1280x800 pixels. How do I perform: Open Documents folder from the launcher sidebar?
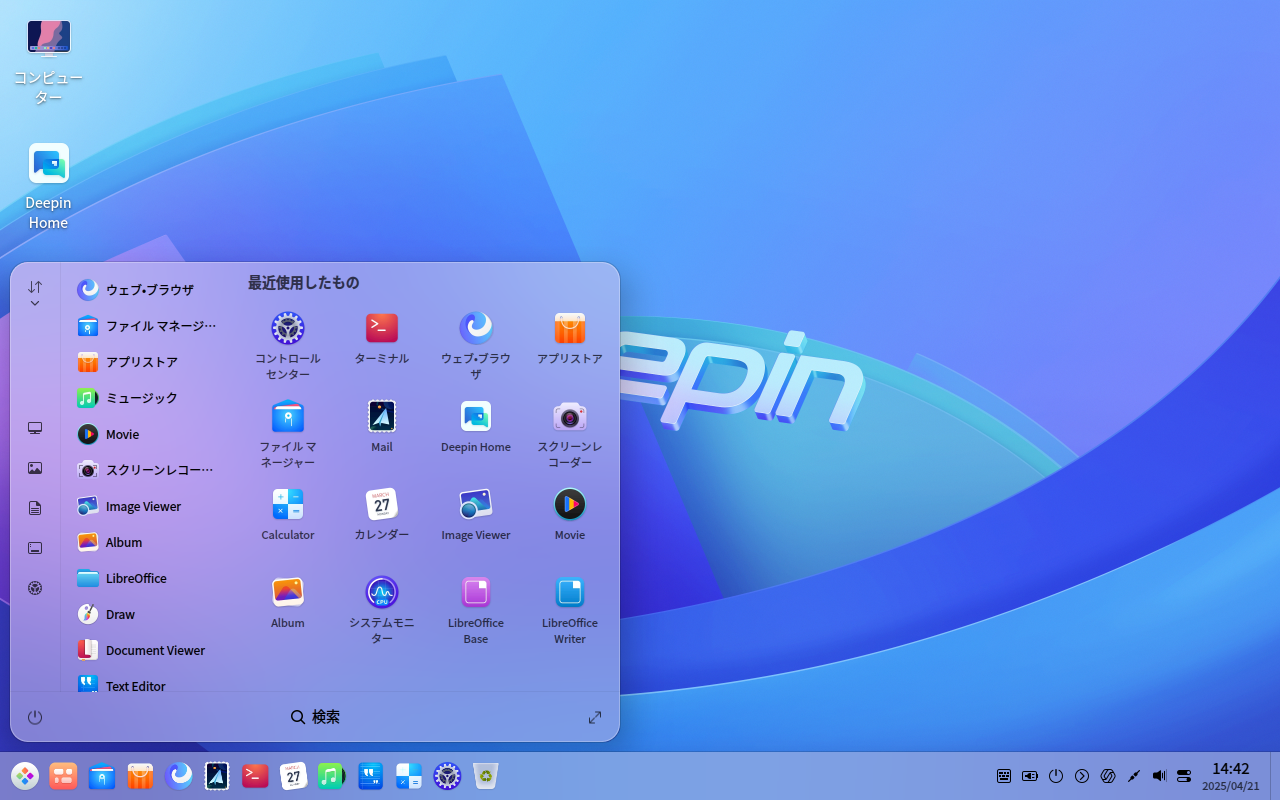pos(35,508)
